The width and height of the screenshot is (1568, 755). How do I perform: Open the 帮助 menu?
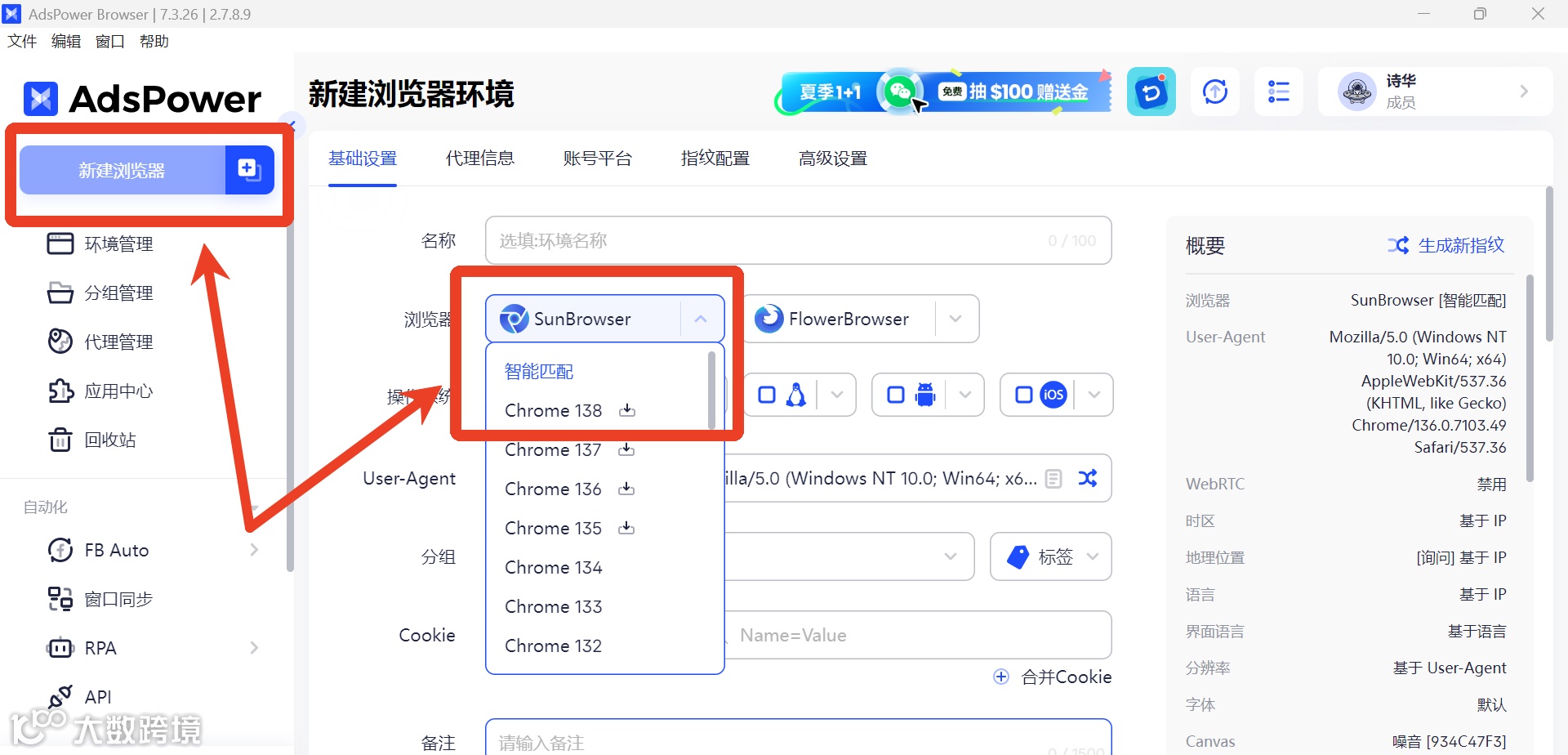coord(154,41)
